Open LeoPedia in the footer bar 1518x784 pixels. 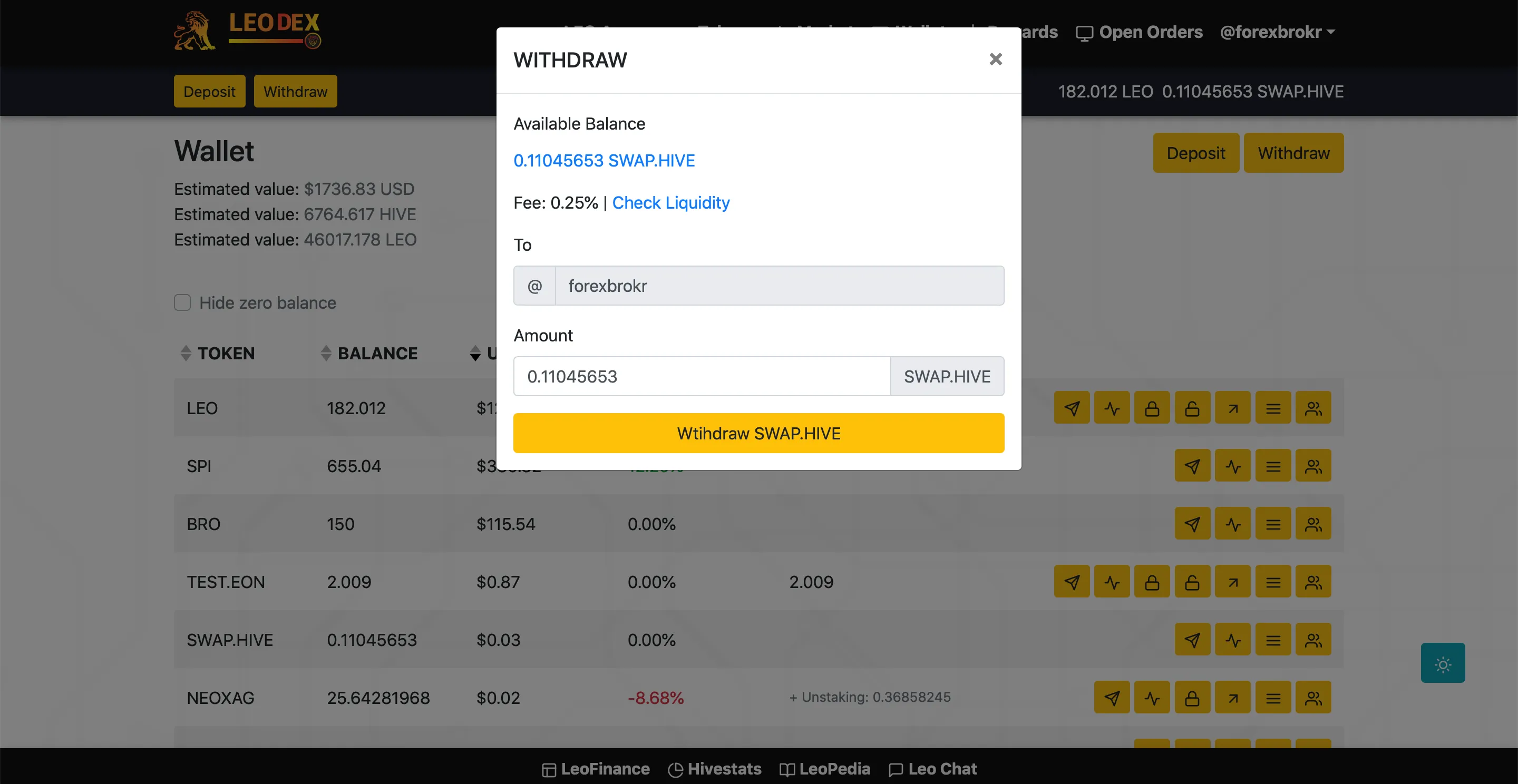[x=824, y=769]
